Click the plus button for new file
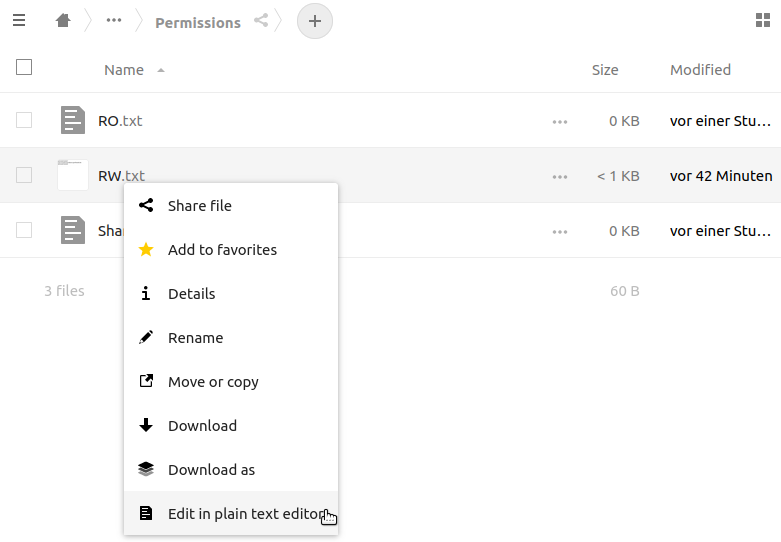Image resolution: width=781 pixels, height=542 pixels. tap(315, 20)
